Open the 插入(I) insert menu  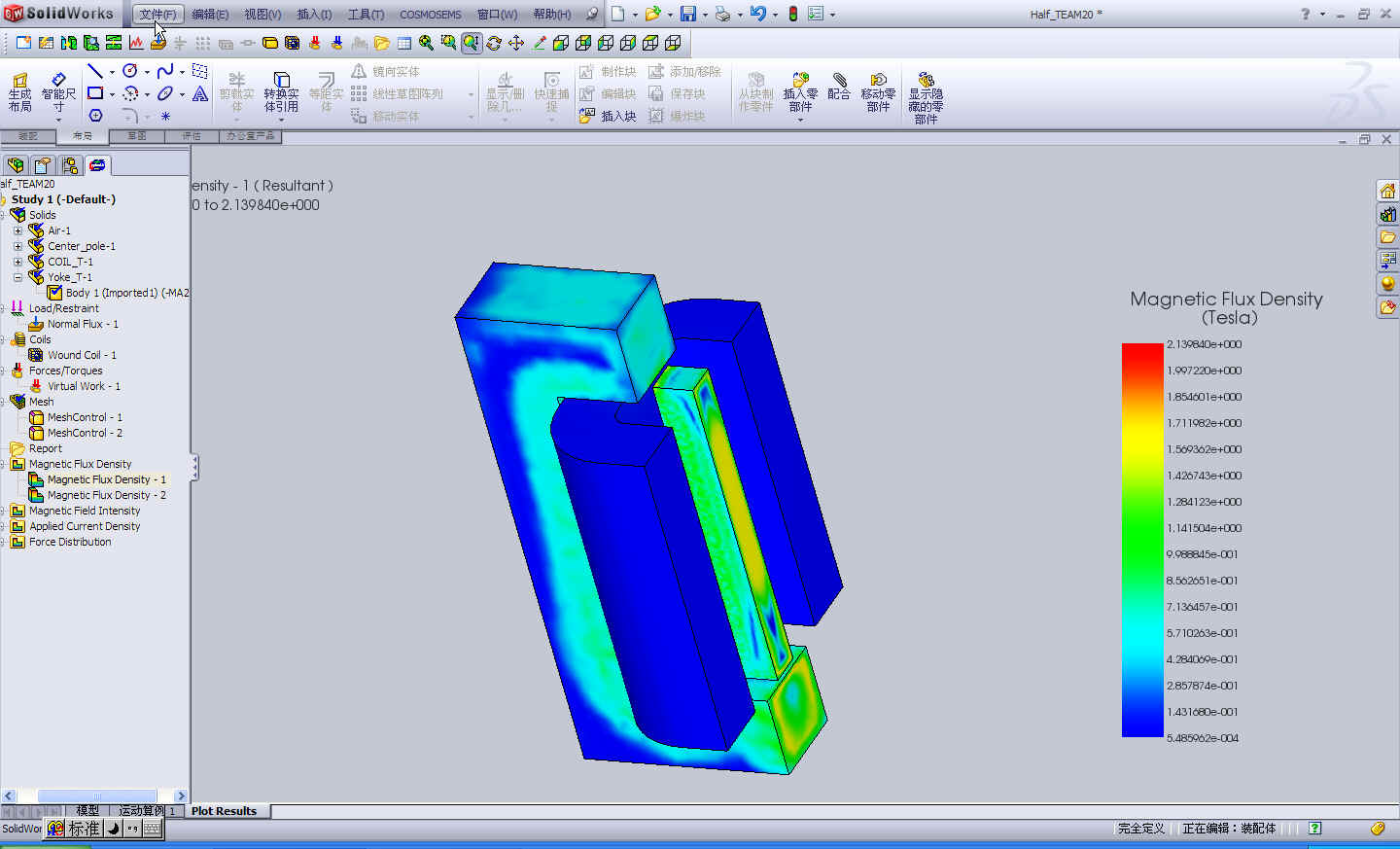tap(314, 14)
